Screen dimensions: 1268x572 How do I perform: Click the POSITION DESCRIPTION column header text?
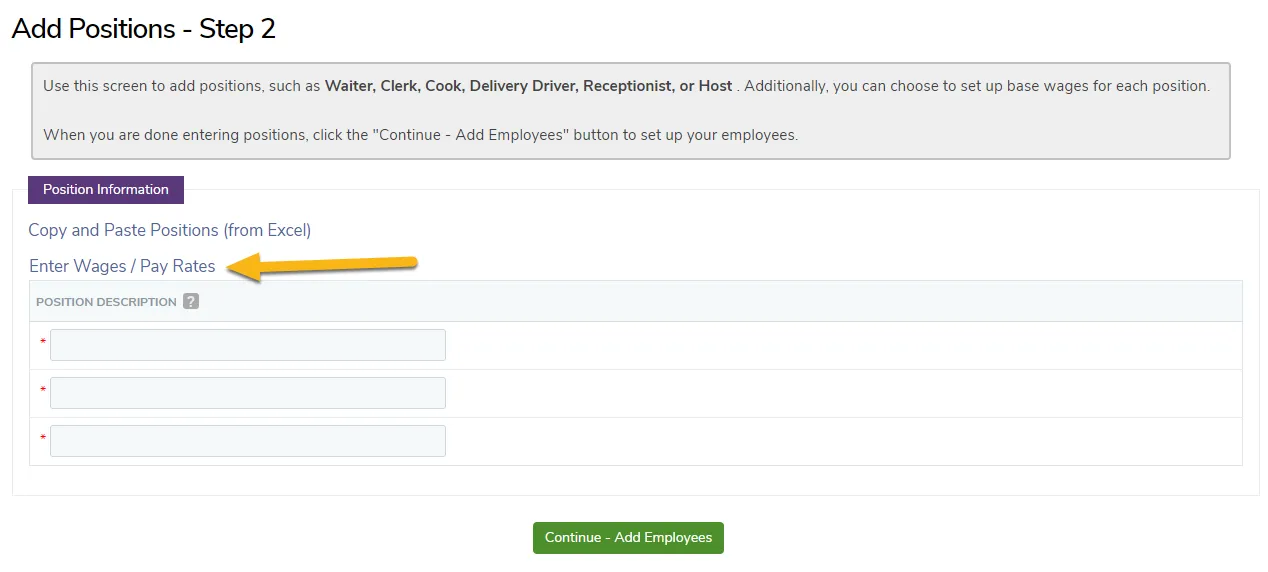106,302
